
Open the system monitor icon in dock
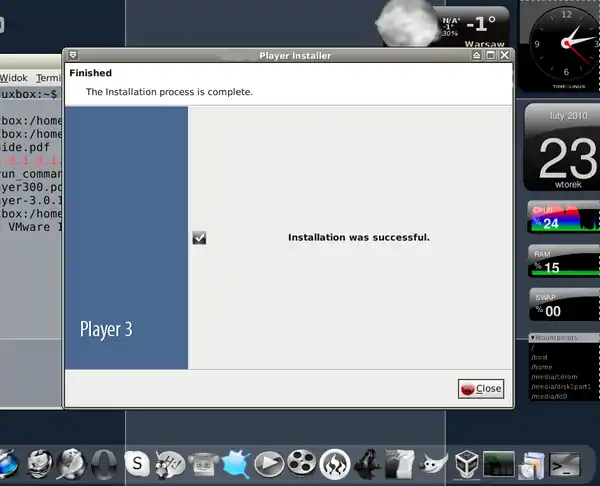[498, 463]
